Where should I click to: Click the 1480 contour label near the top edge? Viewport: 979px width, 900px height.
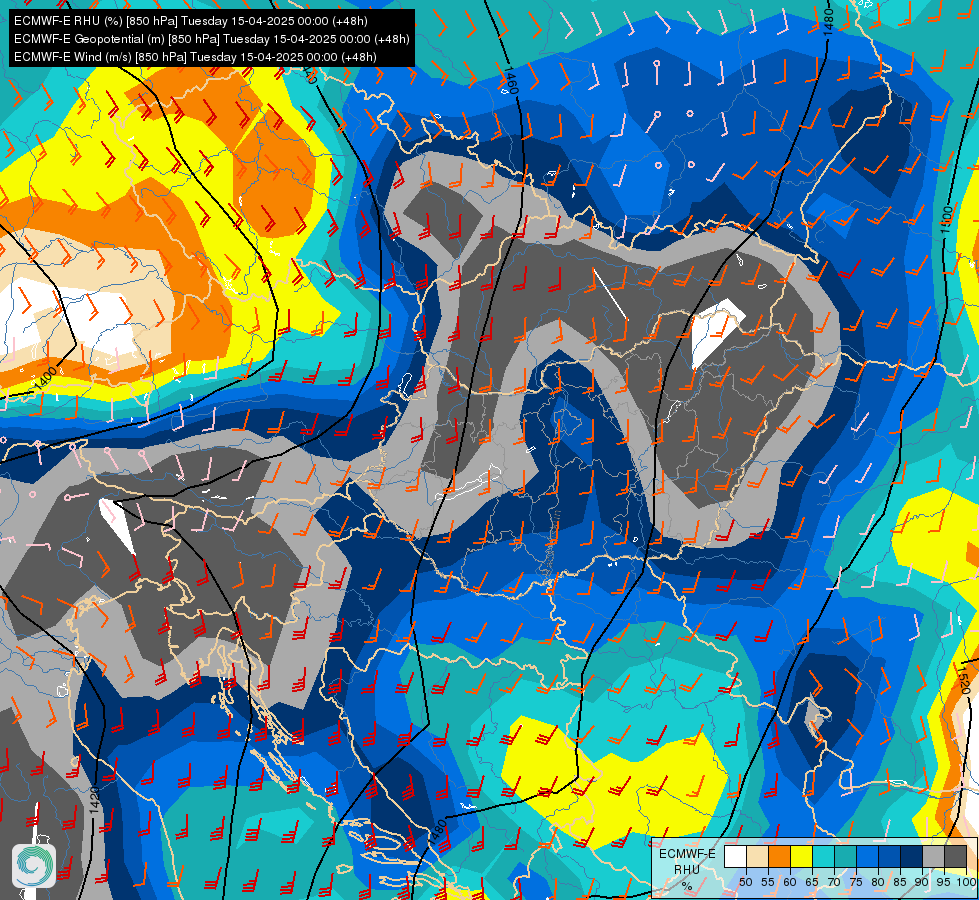[829, 21]
